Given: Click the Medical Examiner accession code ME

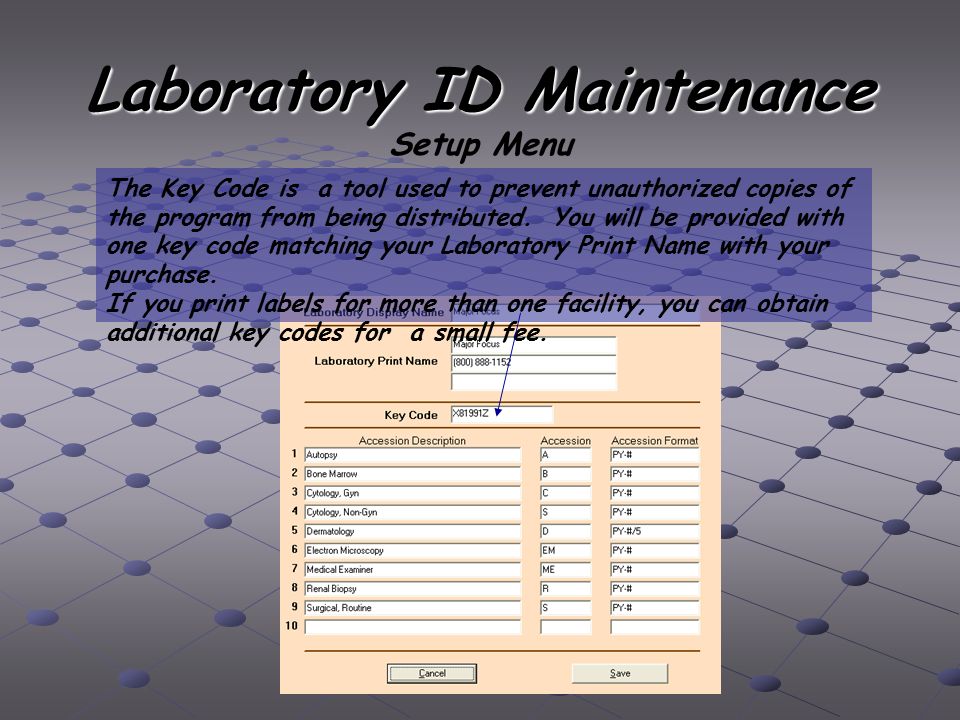Looking at the screenshot, I should pos(566,569).
